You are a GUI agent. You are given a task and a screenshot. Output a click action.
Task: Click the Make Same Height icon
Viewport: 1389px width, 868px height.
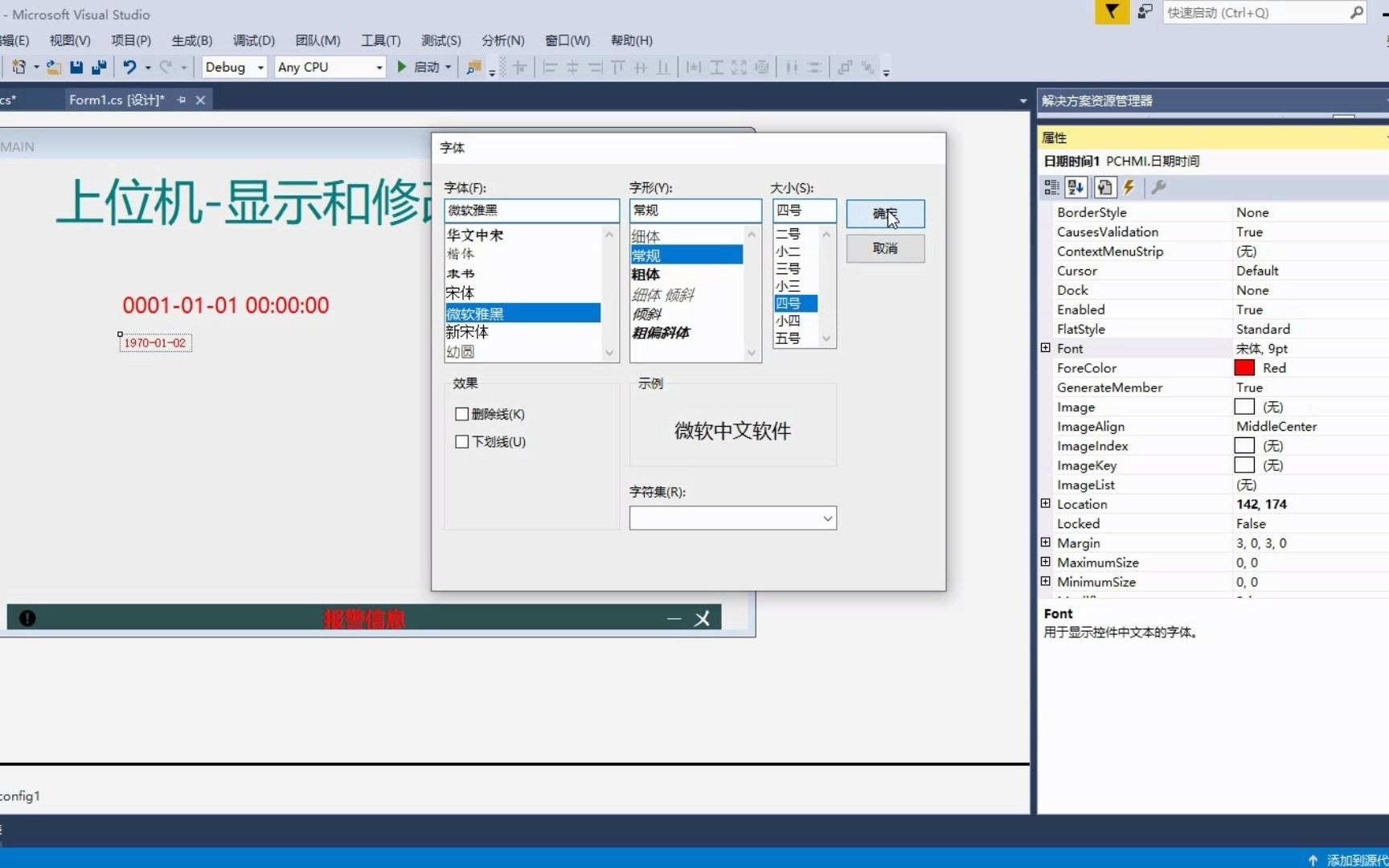pos(715,68)
